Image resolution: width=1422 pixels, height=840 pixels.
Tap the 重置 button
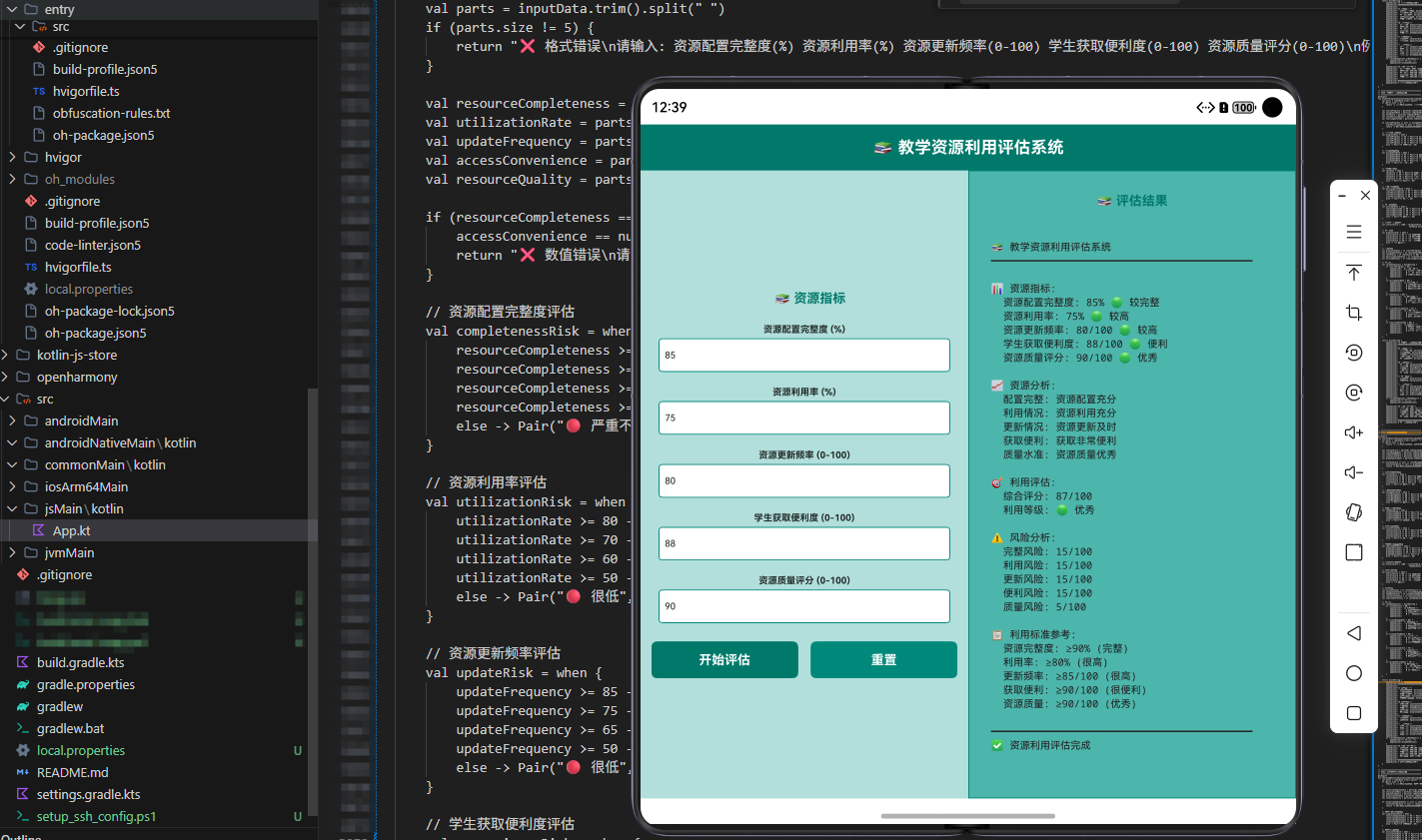883,659
